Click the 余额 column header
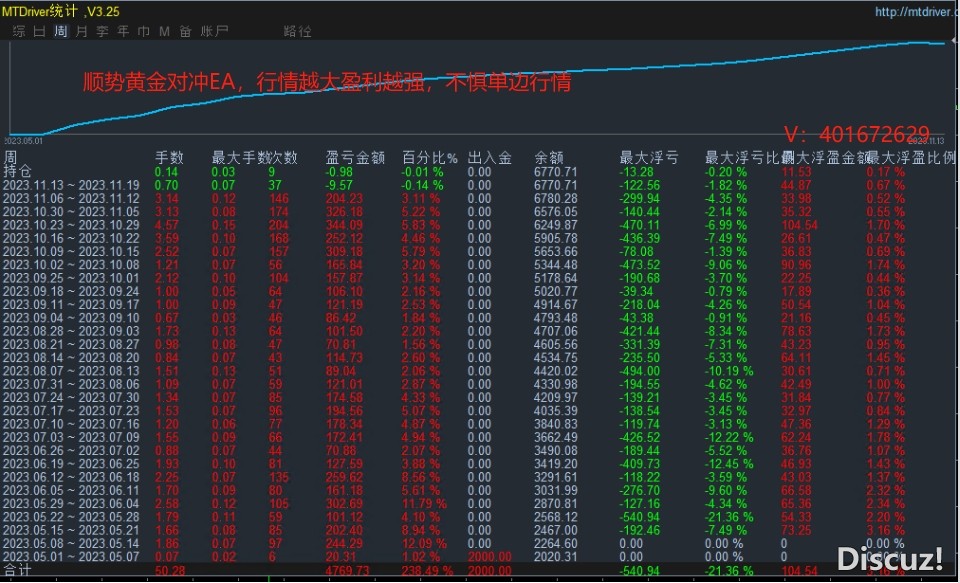The width and height of the screenshot is (960, 583). pyautogui.click(x=549, y=158)
